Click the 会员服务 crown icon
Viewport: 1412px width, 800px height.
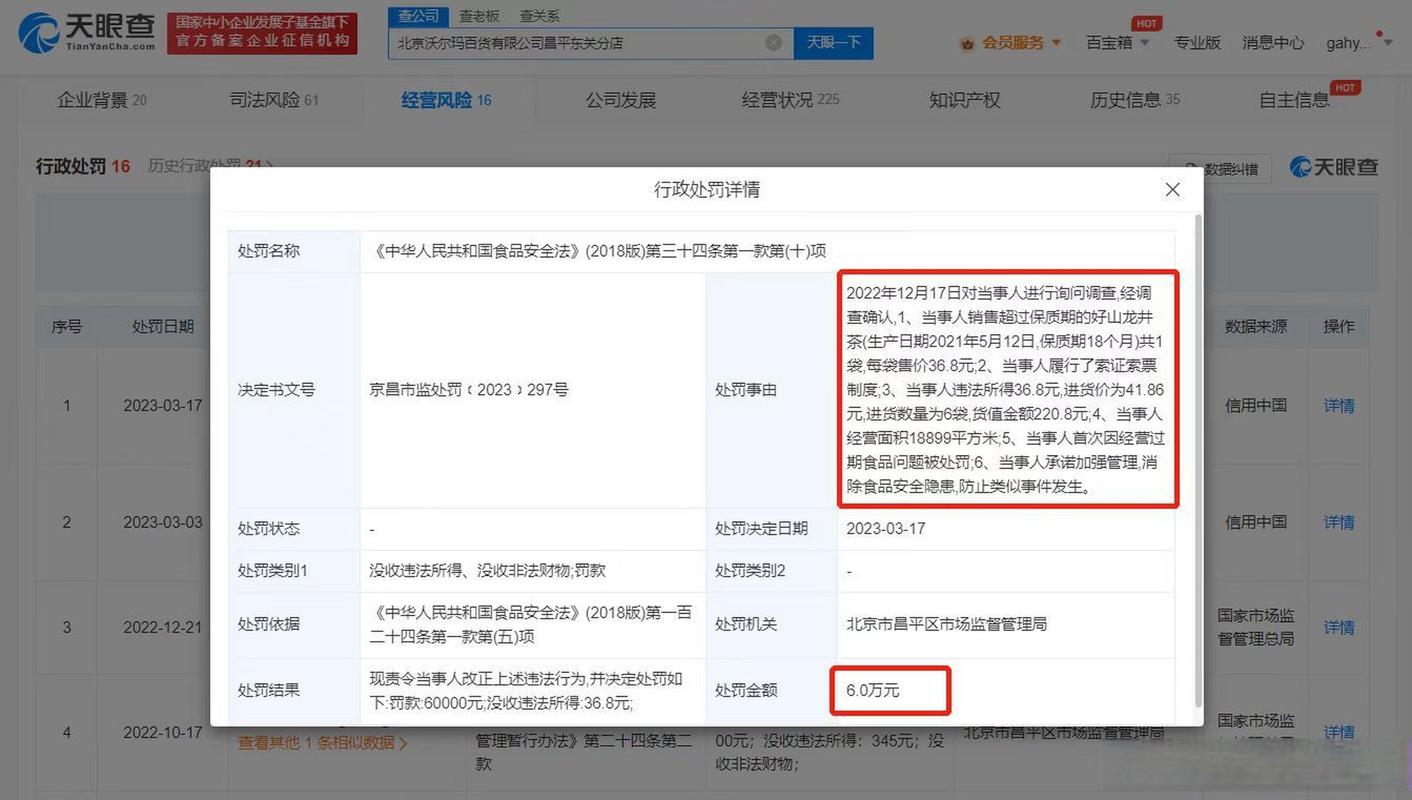pos(967,43)
